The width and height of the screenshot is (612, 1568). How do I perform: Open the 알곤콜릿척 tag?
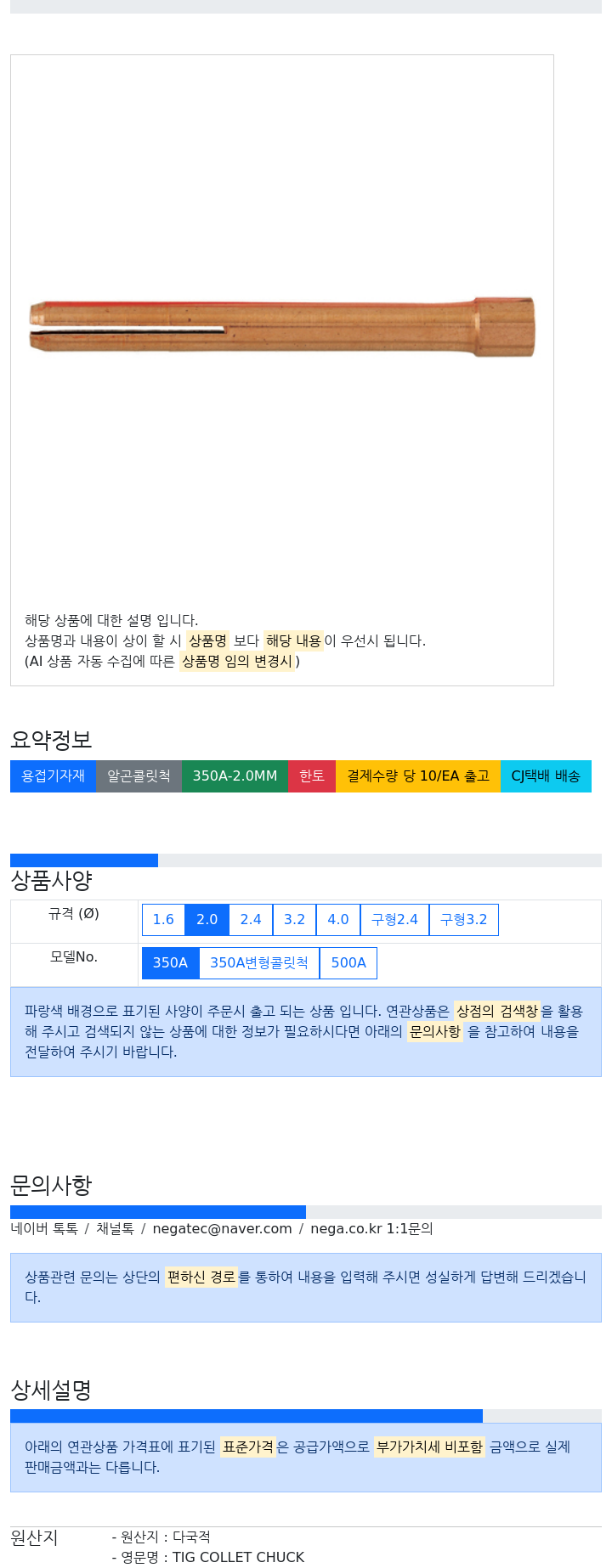coord(139,776)
